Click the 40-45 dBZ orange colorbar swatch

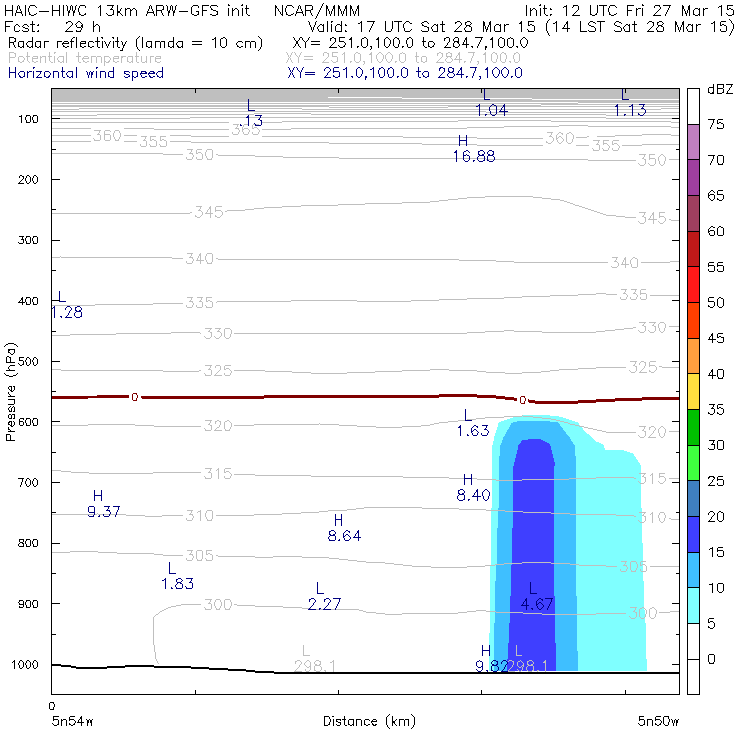click(693, 356)
